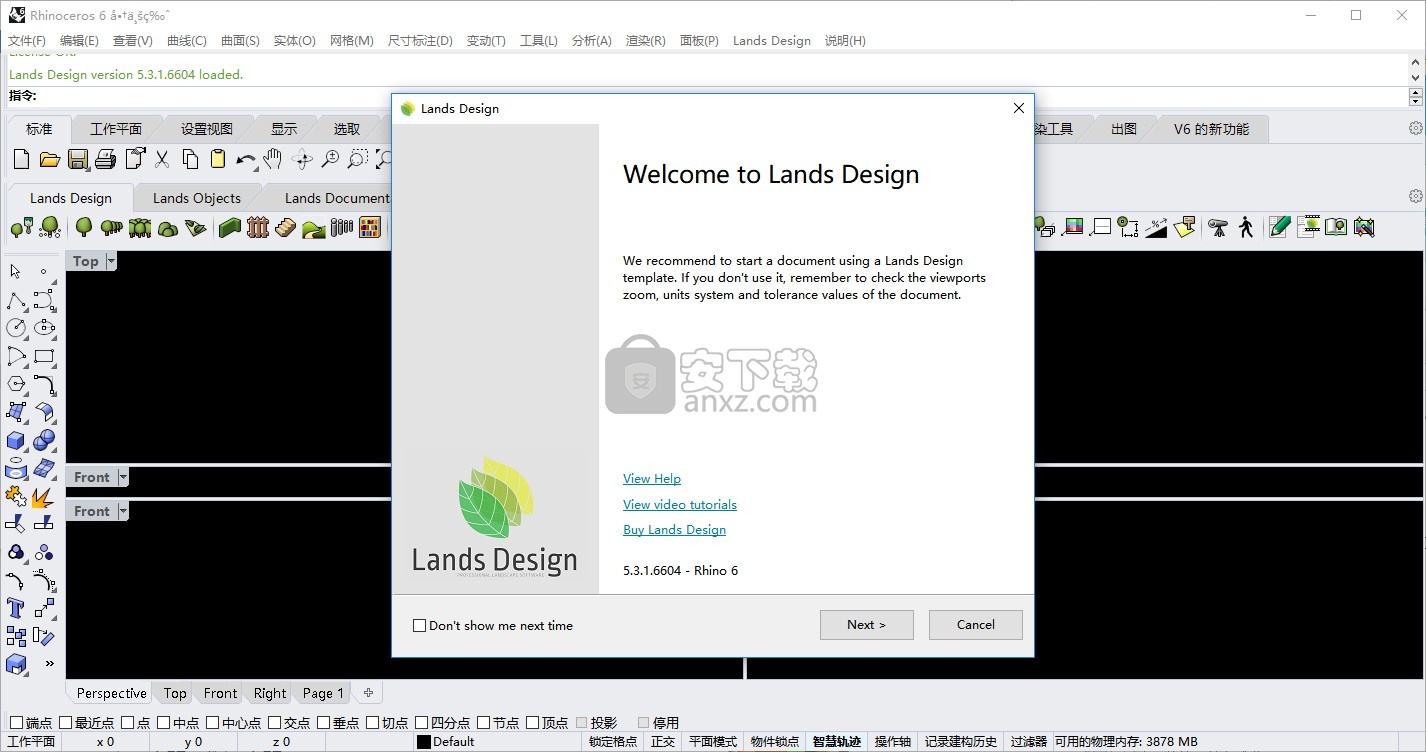Enable the 节点 osnap checkbox
The height and width of the screenshot is (752, 1426).
click(483, 723)
